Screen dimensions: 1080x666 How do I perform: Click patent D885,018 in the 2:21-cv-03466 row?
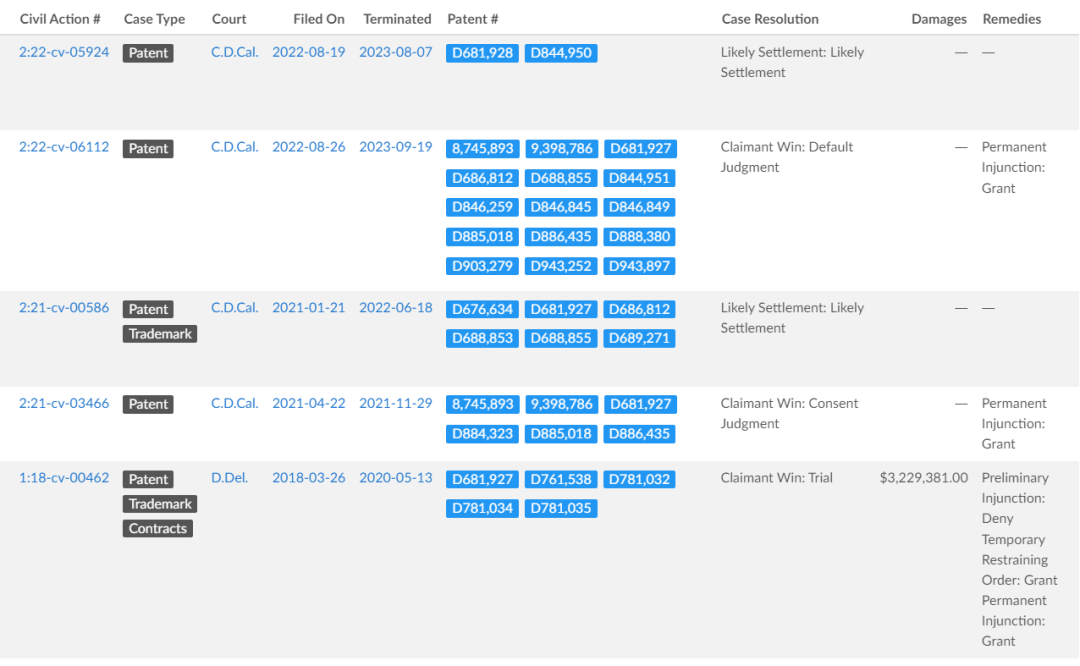click(561, 434)
